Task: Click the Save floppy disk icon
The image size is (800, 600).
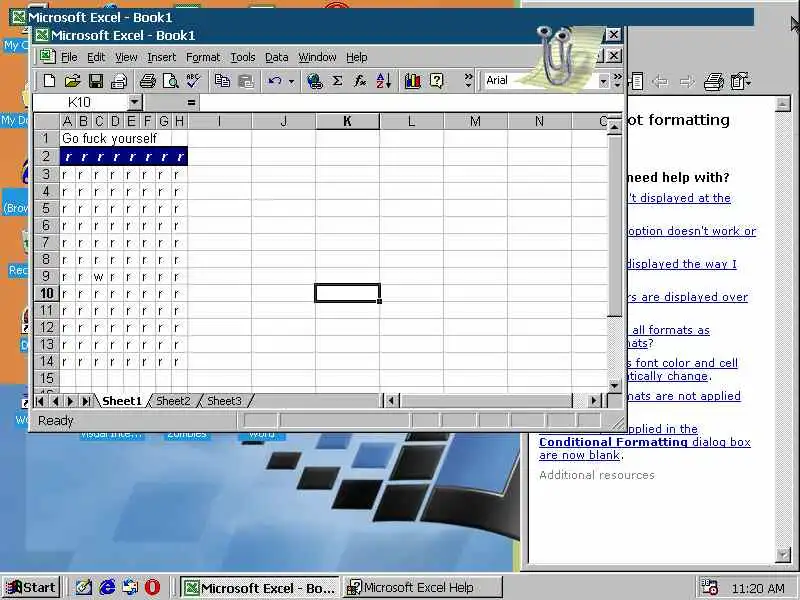Action: coord(96,81)
